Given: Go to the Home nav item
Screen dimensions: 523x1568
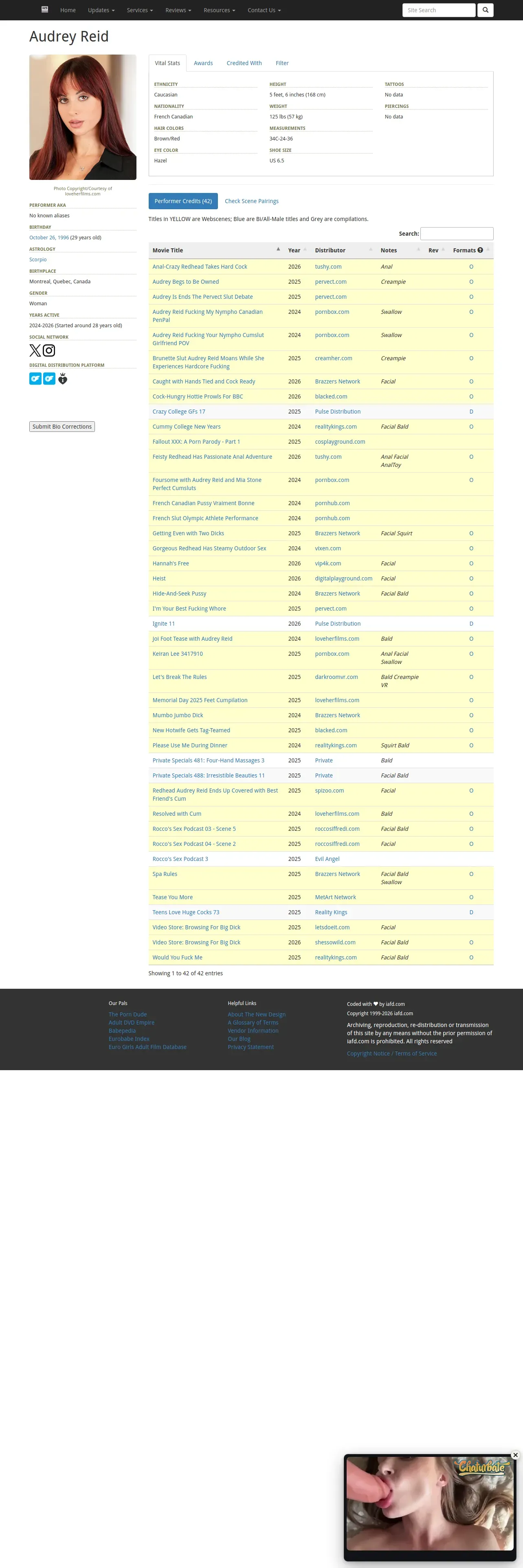Looking at the screenshot, I should click(x=68, y=10).
